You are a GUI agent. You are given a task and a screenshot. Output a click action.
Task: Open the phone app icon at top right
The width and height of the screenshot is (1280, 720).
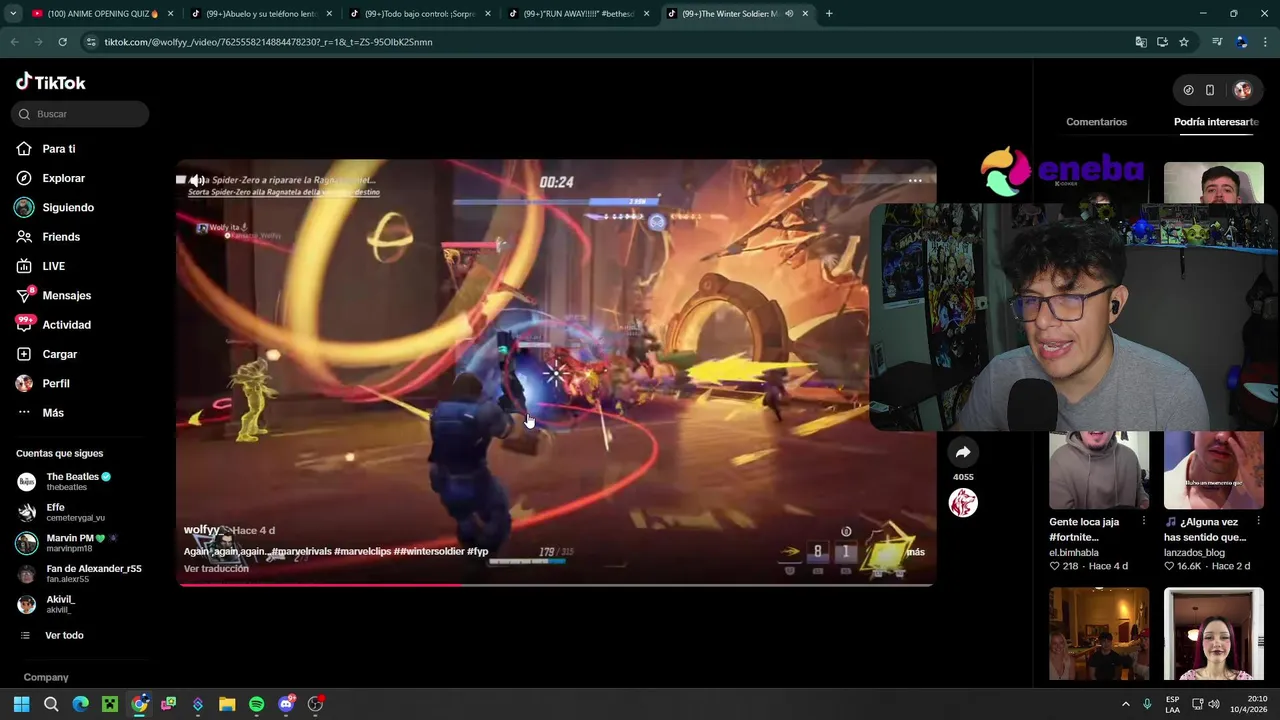[1210, 90]
